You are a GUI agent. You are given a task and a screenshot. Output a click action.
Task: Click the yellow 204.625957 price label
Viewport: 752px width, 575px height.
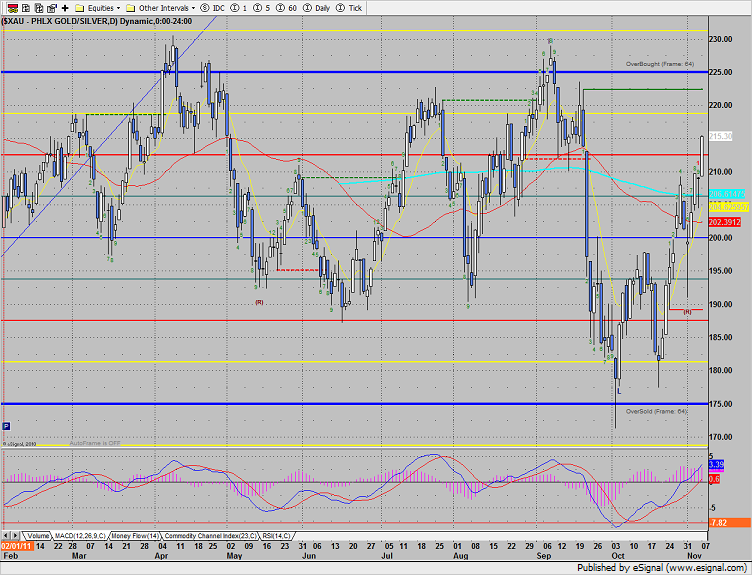coord(728,207)
